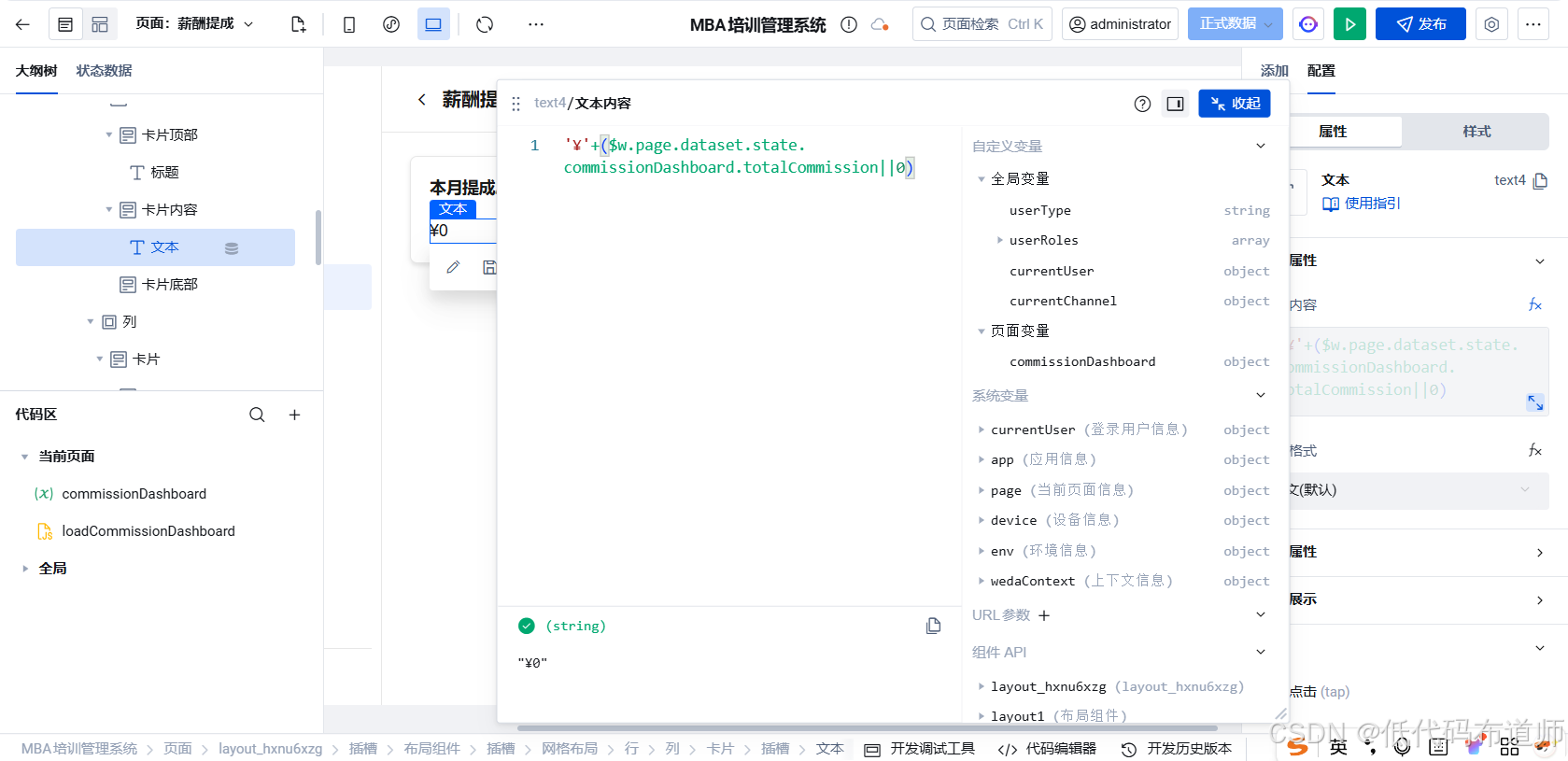The image size is (1568, 761).
Task: Click the green preview play button
Action: [1349, 24]
